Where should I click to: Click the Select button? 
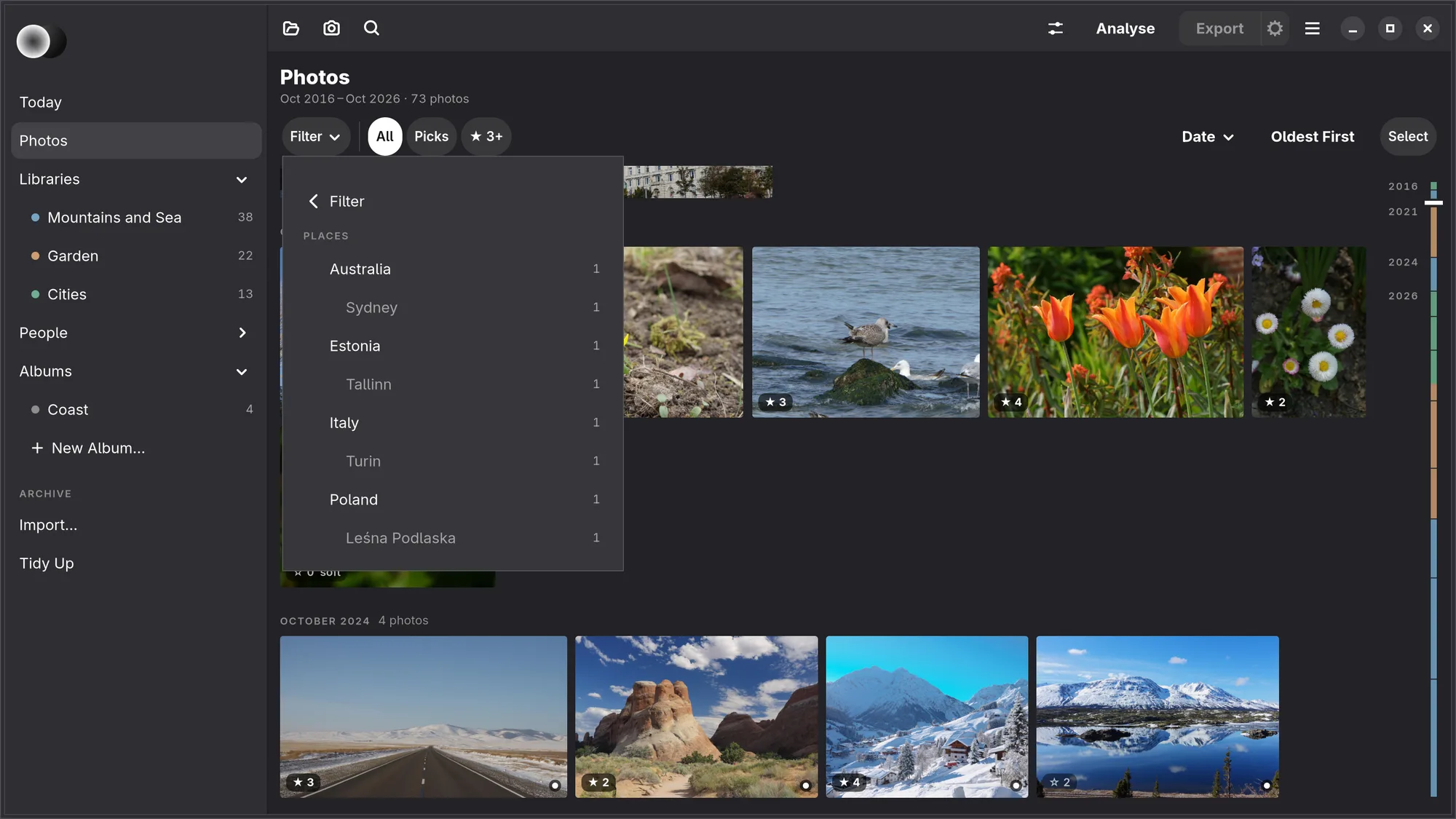[1407, 136]
